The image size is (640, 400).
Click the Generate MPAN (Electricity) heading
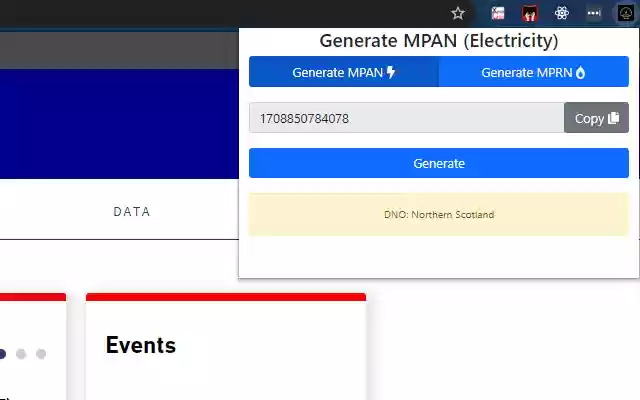[x=439, y=41]
